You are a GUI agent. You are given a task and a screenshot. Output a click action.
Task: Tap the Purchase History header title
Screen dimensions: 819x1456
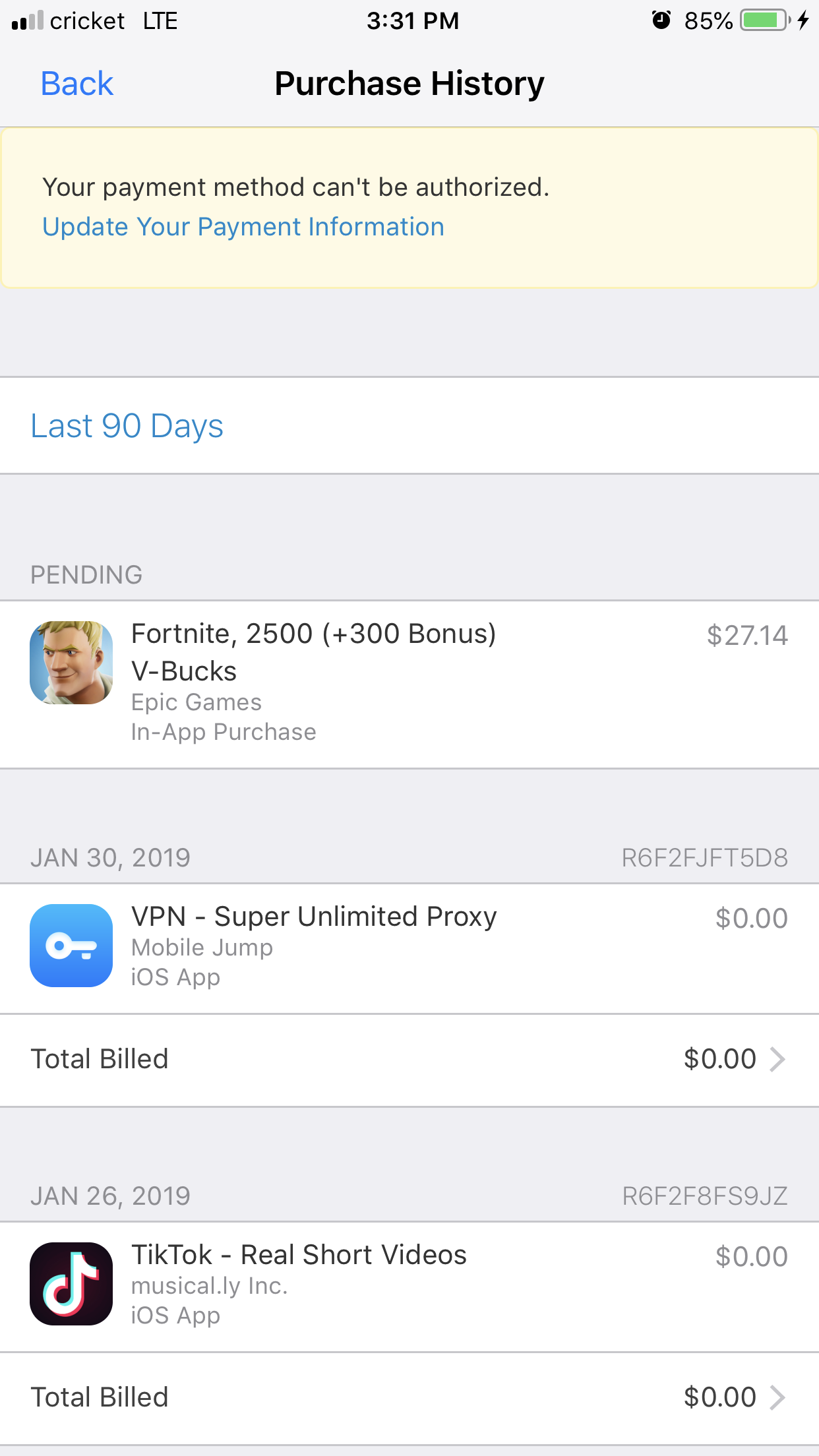409,84
